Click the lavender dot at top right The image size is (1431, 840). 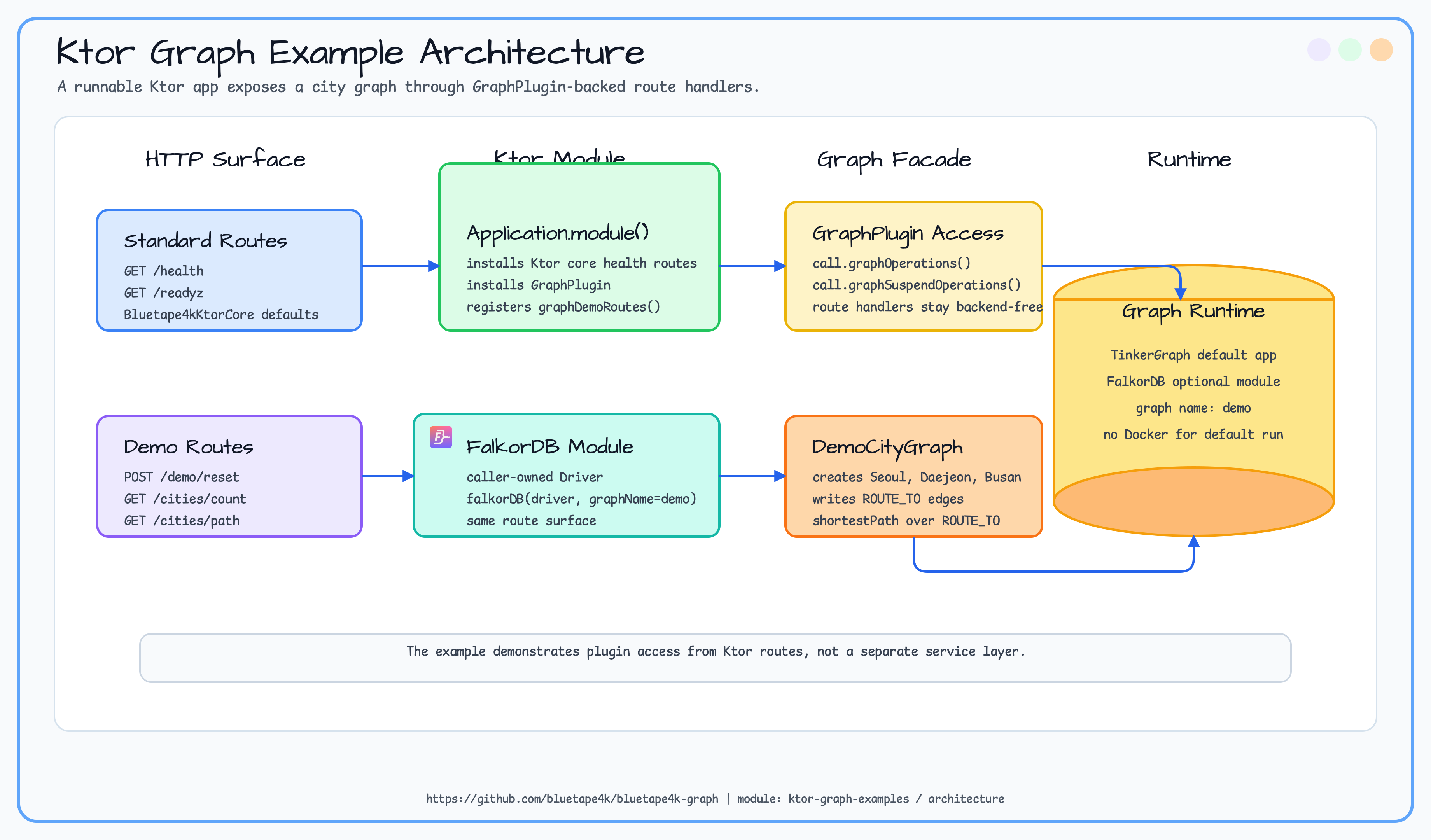click(1319, 49)
